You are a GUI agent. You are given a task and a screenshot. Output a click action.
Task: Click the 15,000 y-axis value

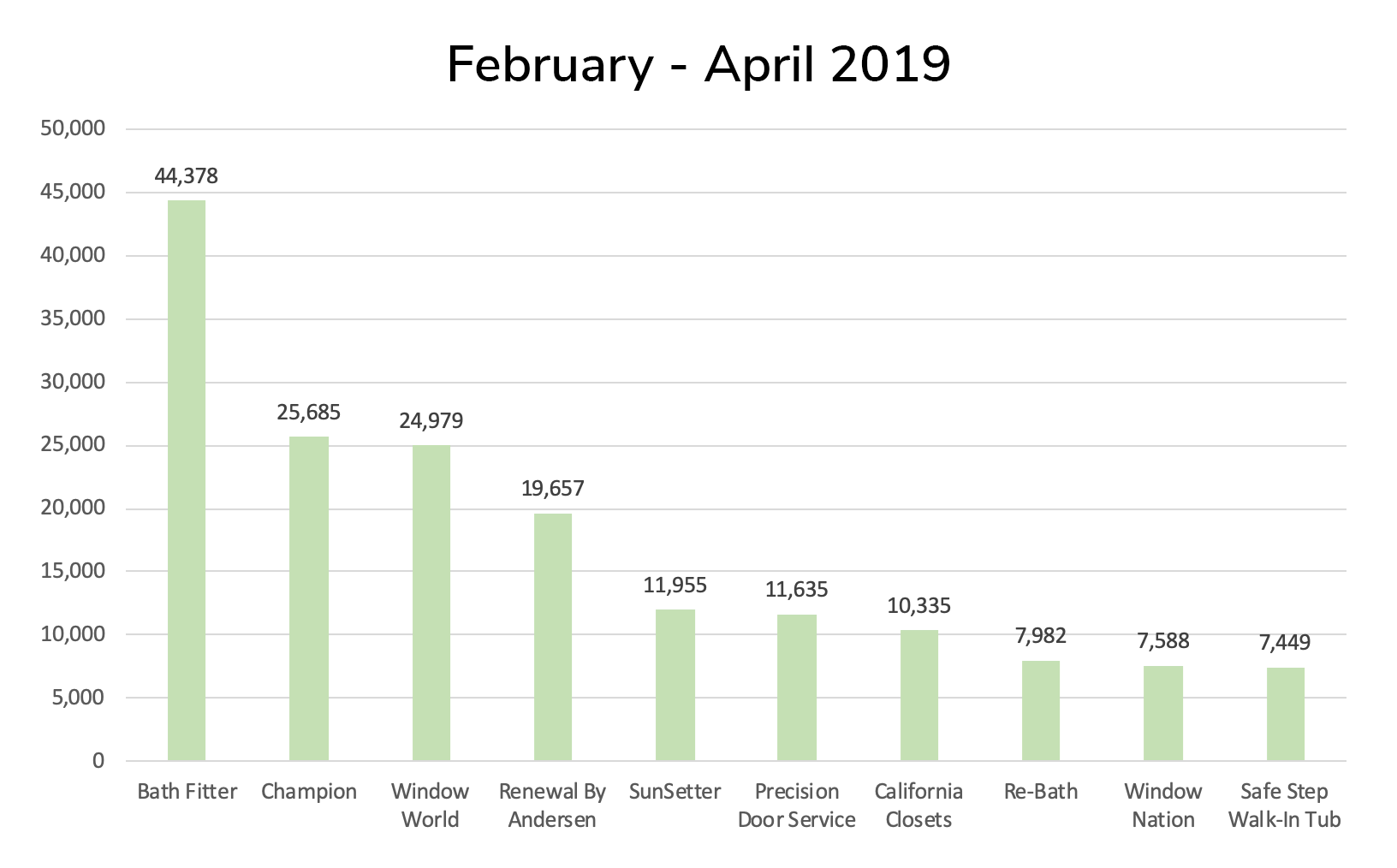(x=73, y=571)
